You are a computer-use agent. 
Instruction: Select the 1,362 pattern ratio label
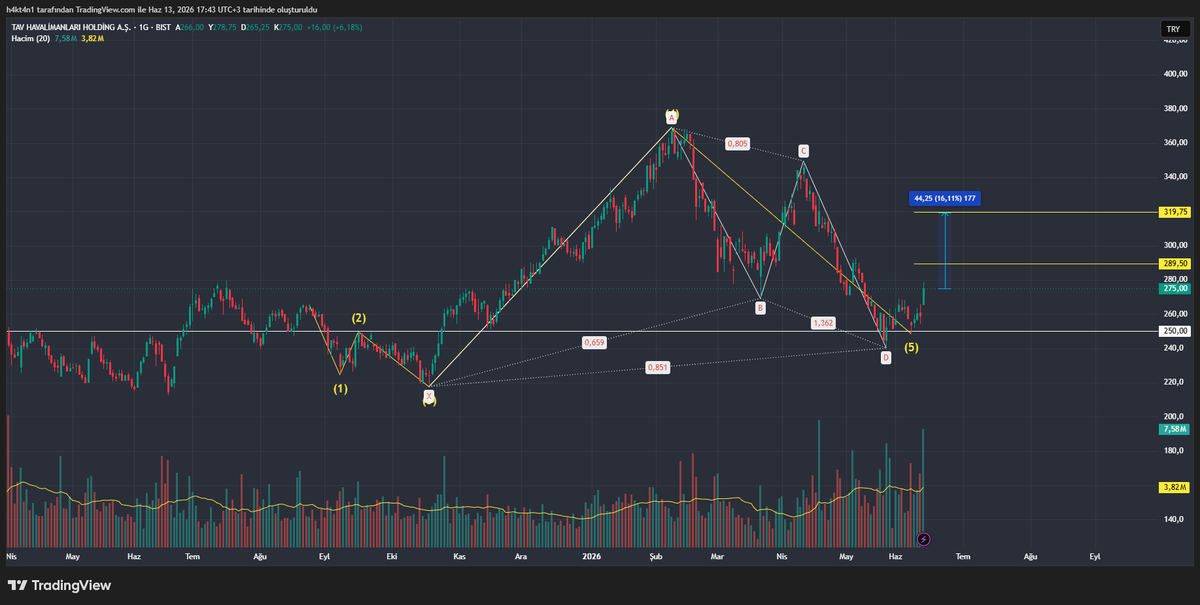click(x=823, y=323)
